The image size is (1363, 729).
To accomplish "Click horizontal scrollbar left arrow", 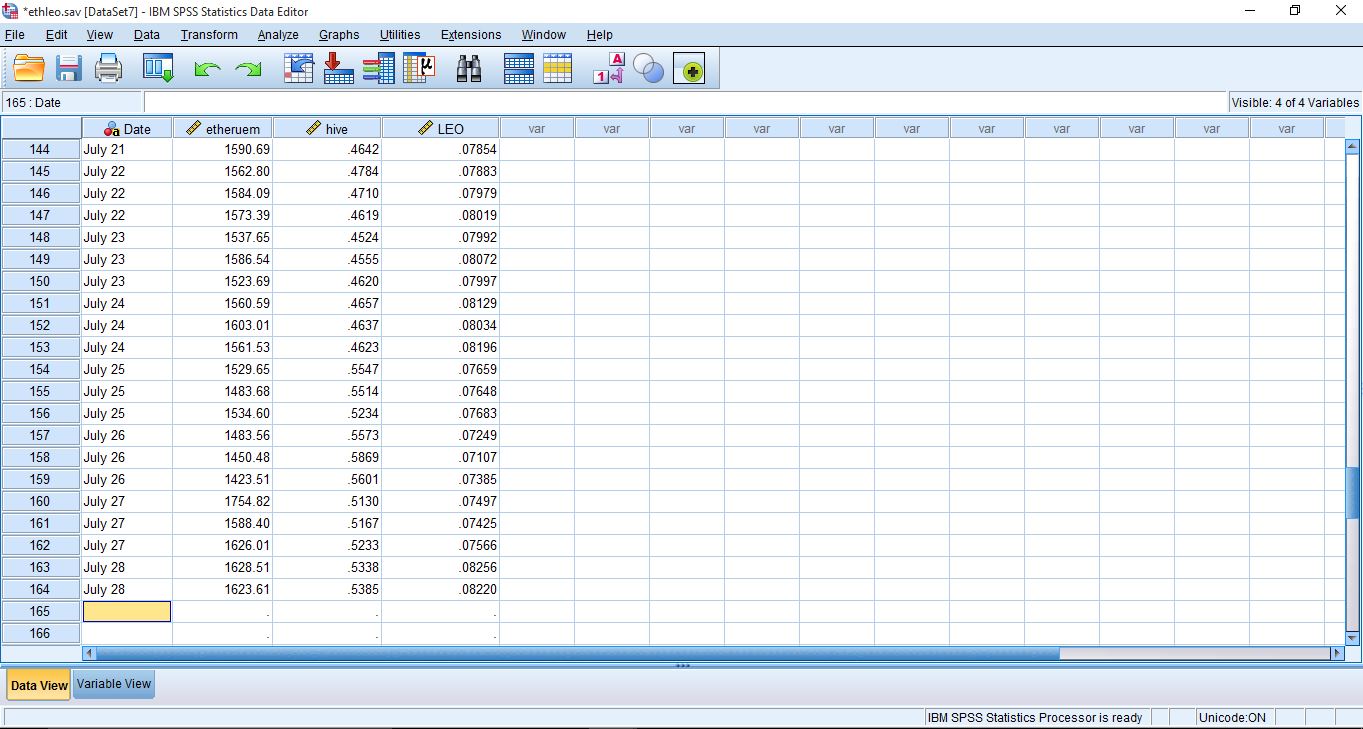I will click(x=89, y=653).
